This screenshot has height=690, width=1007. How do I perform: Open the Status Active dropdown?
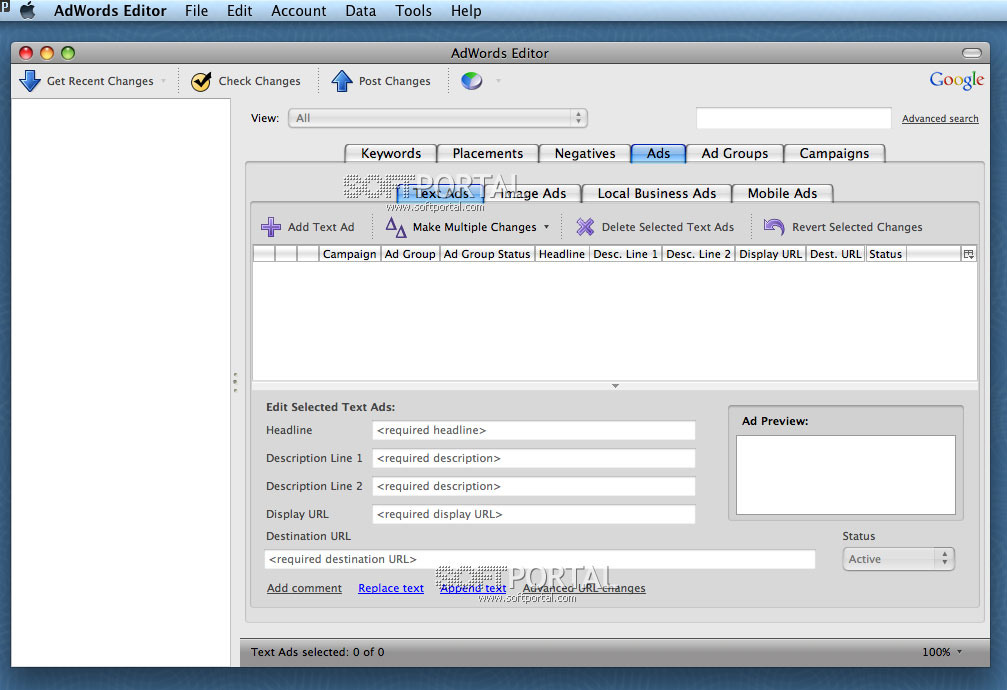(x=898, y=559)
